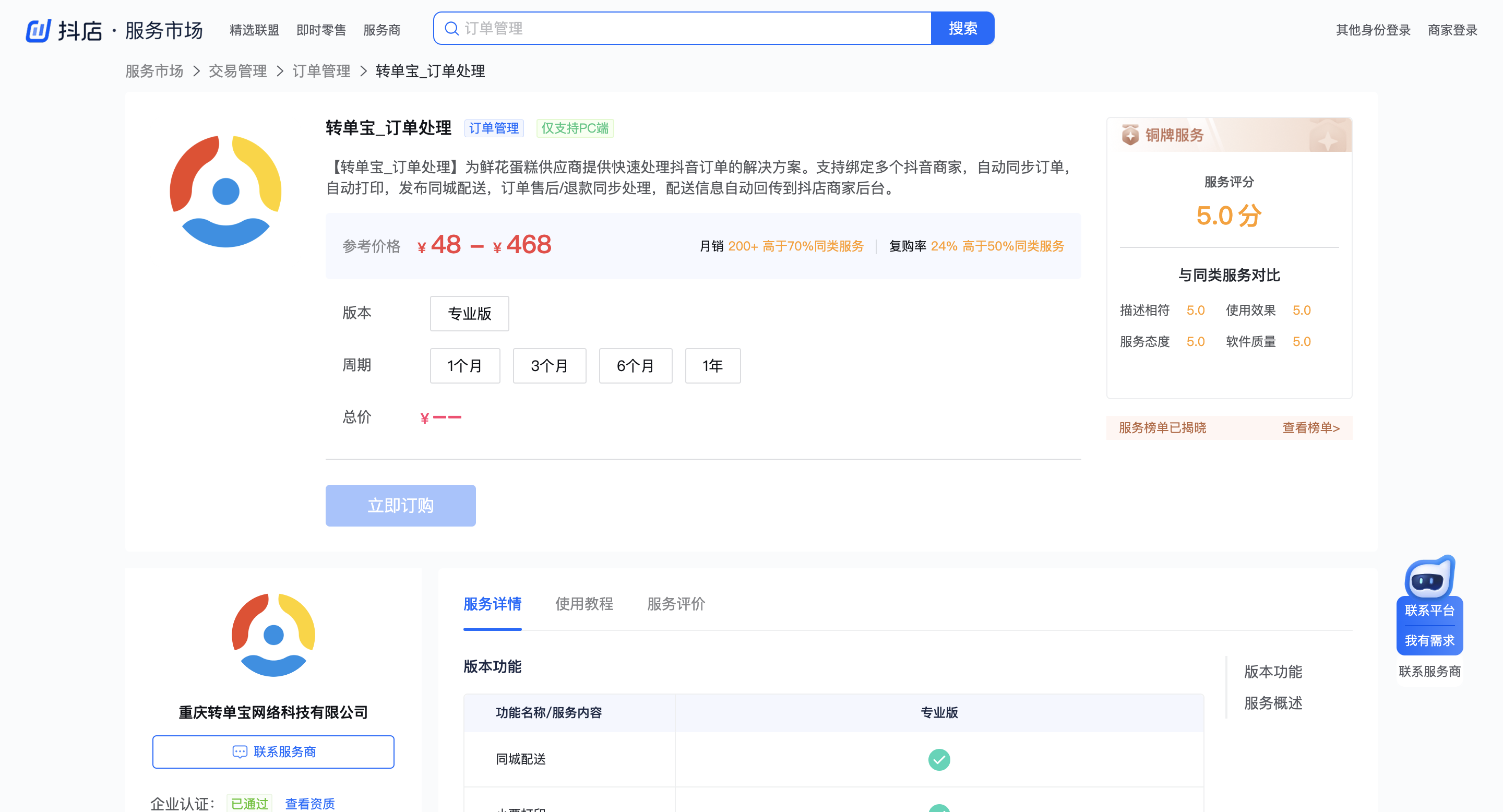Click the 5.0 分 service score

tap(1229, 216)
